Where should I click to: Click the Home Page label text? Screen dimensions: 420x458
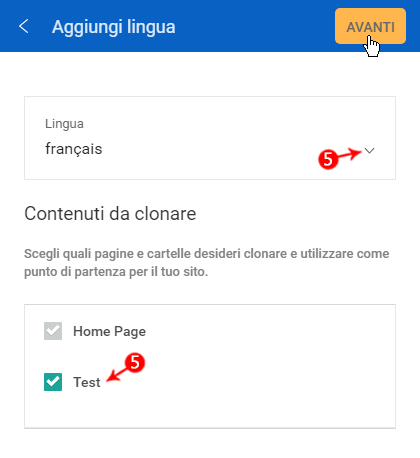coord(109,331)
